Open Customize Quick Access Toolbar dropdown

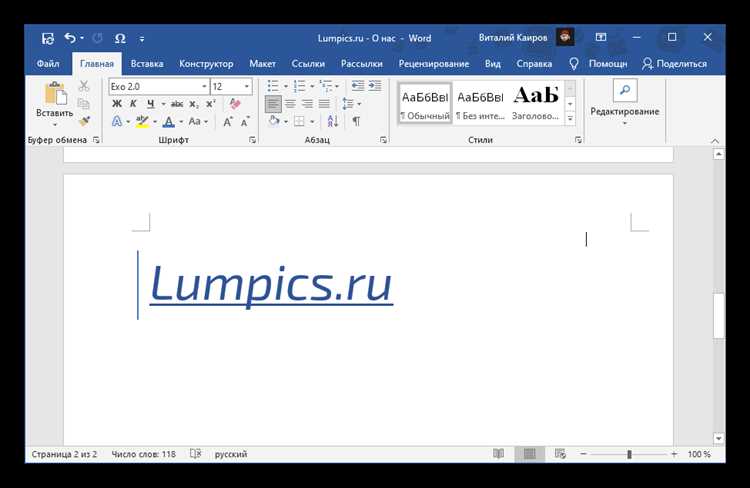coord(142,39)
